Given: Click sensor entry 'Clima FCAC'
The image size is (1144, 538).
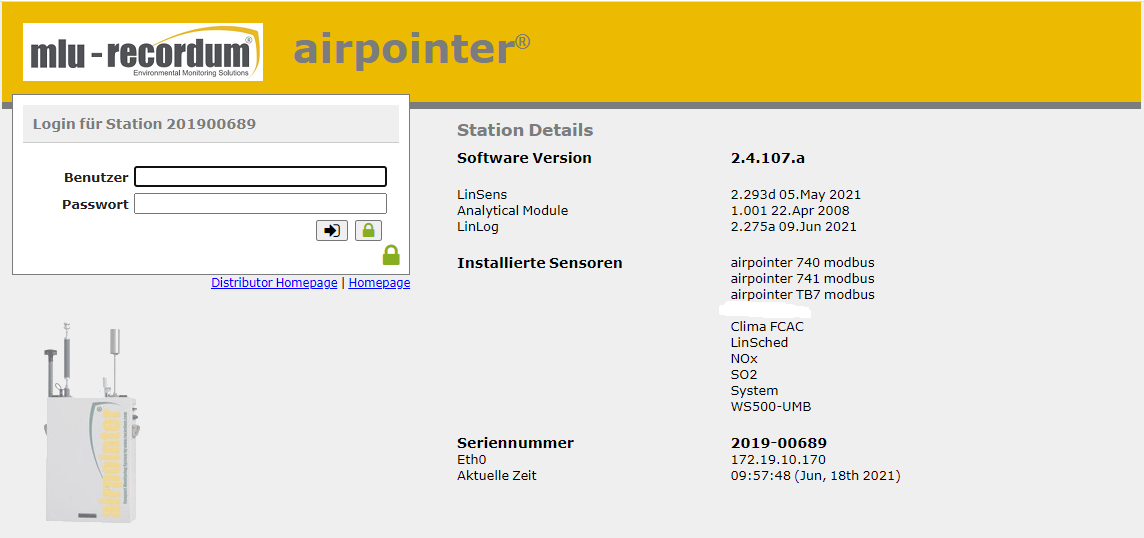Looking at the screenshot, I should point(767,327).
